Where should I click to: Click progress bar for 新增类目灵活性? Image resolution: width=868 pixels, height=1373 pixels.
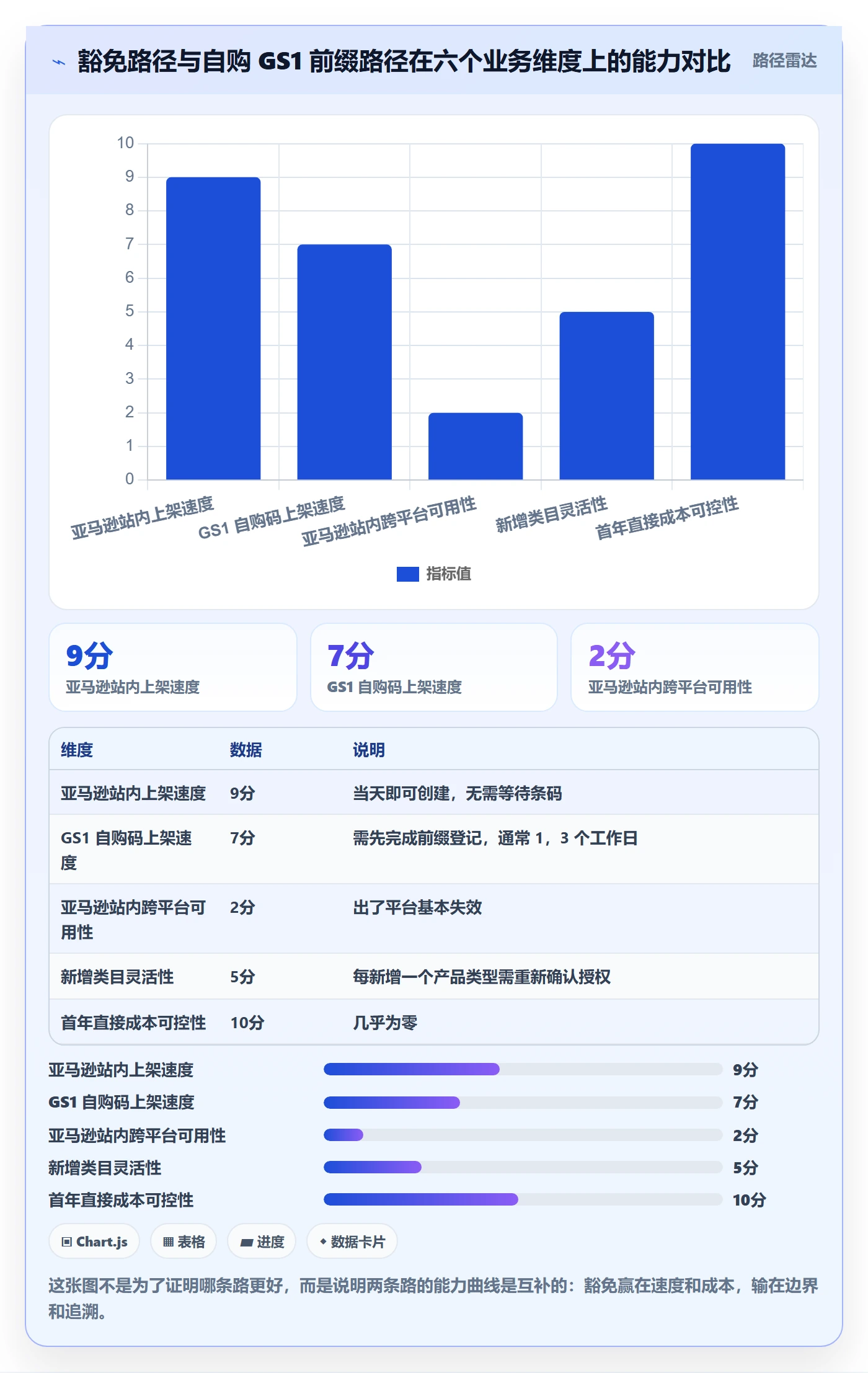[x=523, y=1167]
